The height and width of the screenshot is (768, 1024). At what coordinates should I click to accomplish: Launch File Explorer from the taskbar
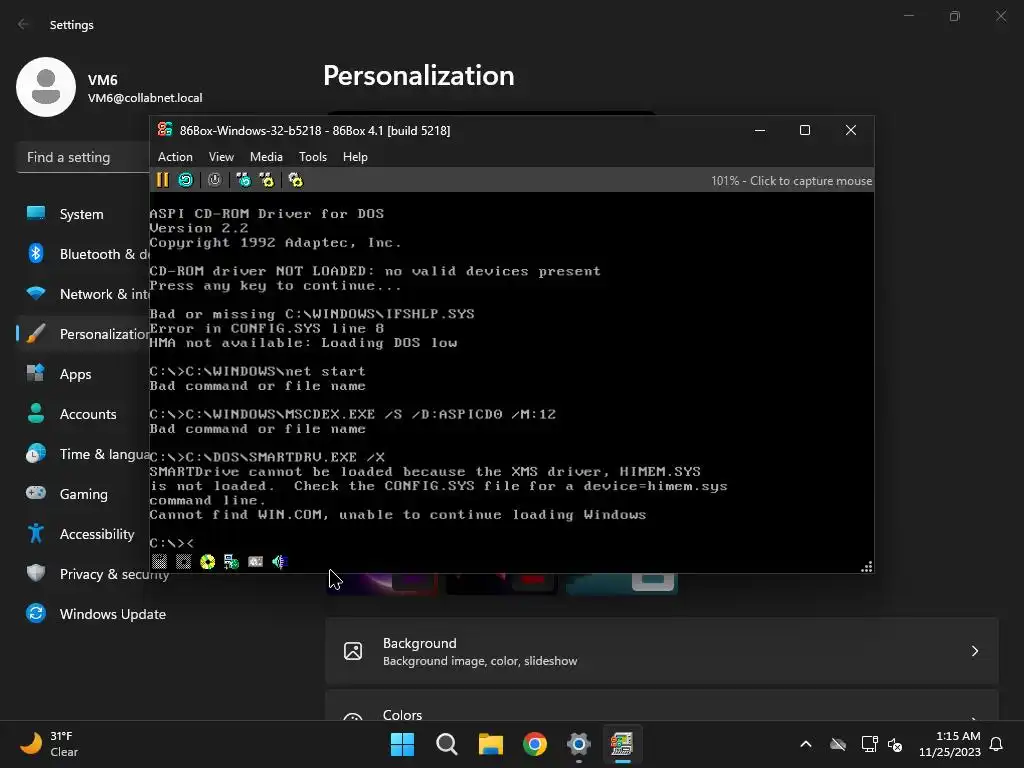coord(490,744)
